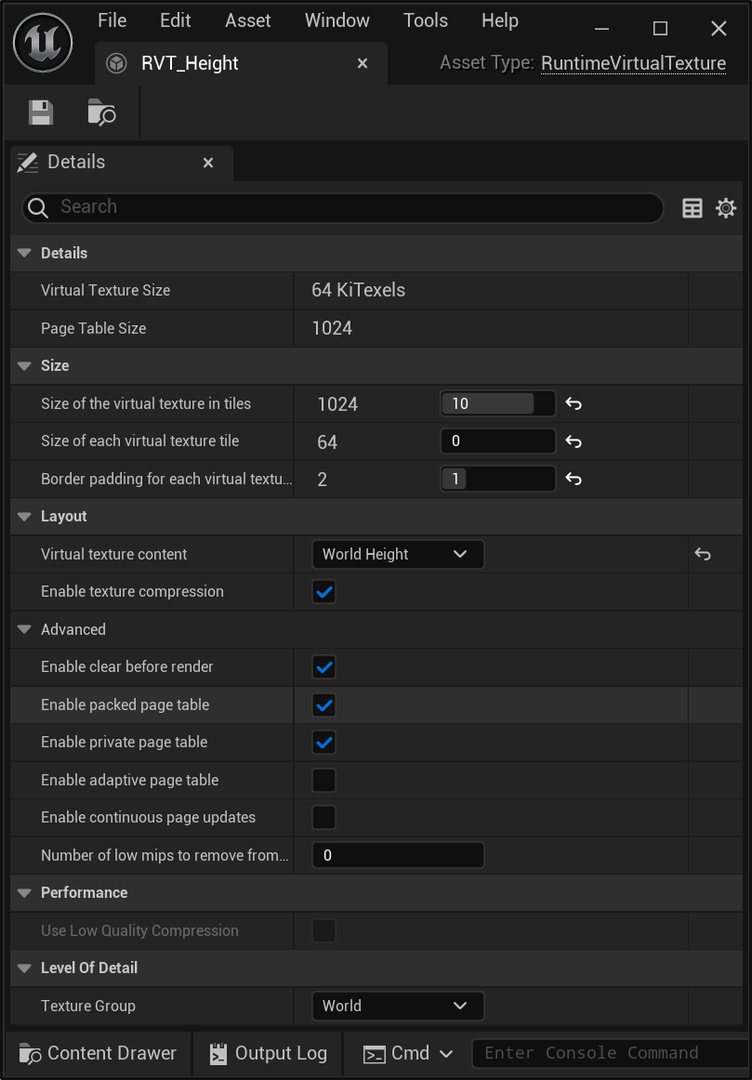Open the Asset menu
The image size is (752, 1080).
click(247, 20)
